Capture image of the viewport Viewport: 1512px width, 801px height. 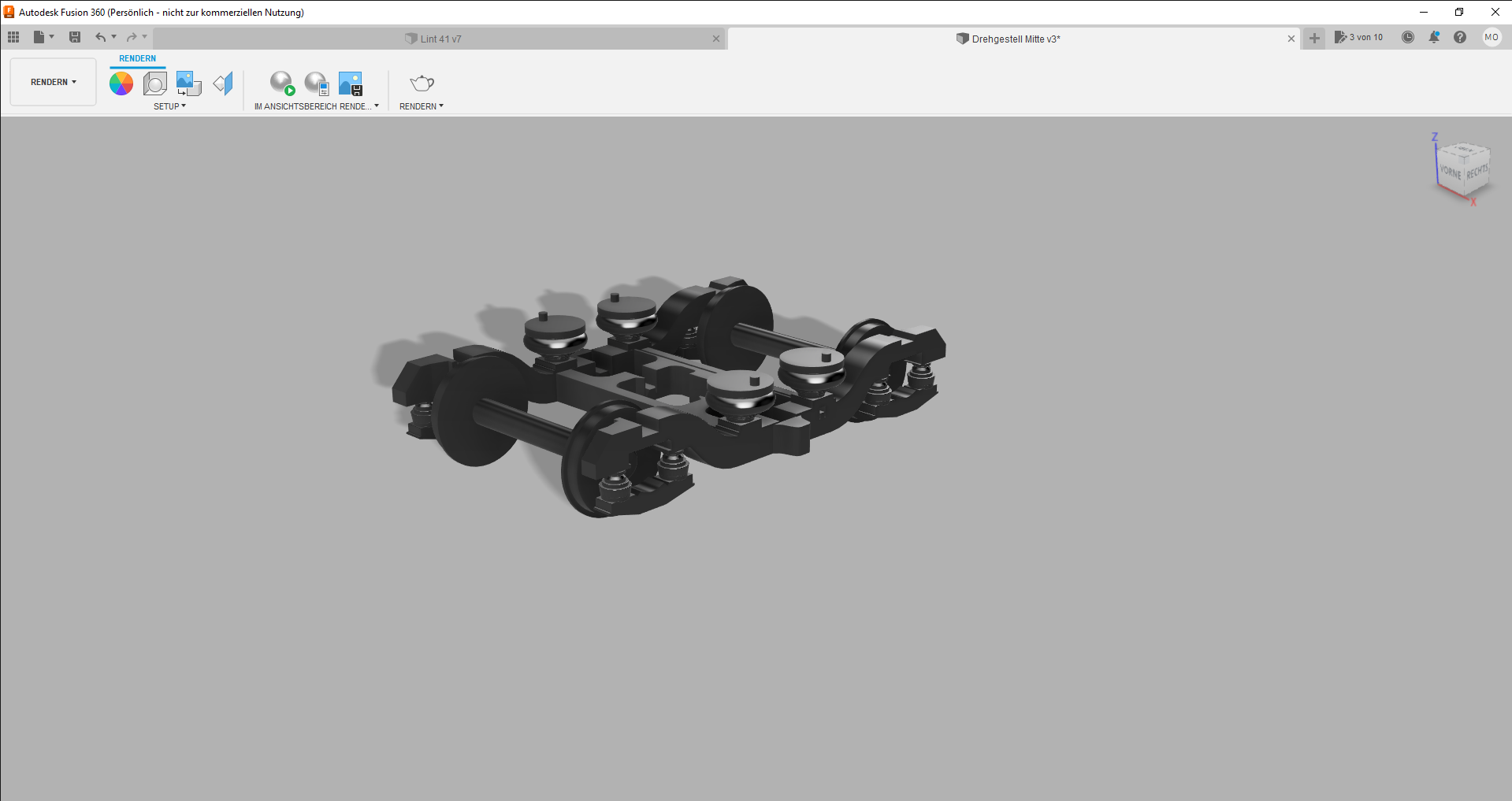351,83
